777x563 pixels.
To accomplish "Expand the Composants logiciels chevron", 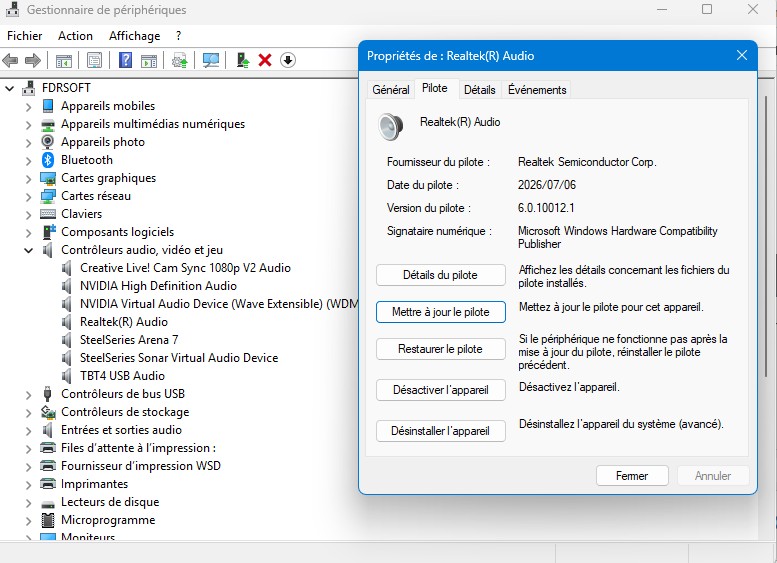I will click(x=29, y=232).
